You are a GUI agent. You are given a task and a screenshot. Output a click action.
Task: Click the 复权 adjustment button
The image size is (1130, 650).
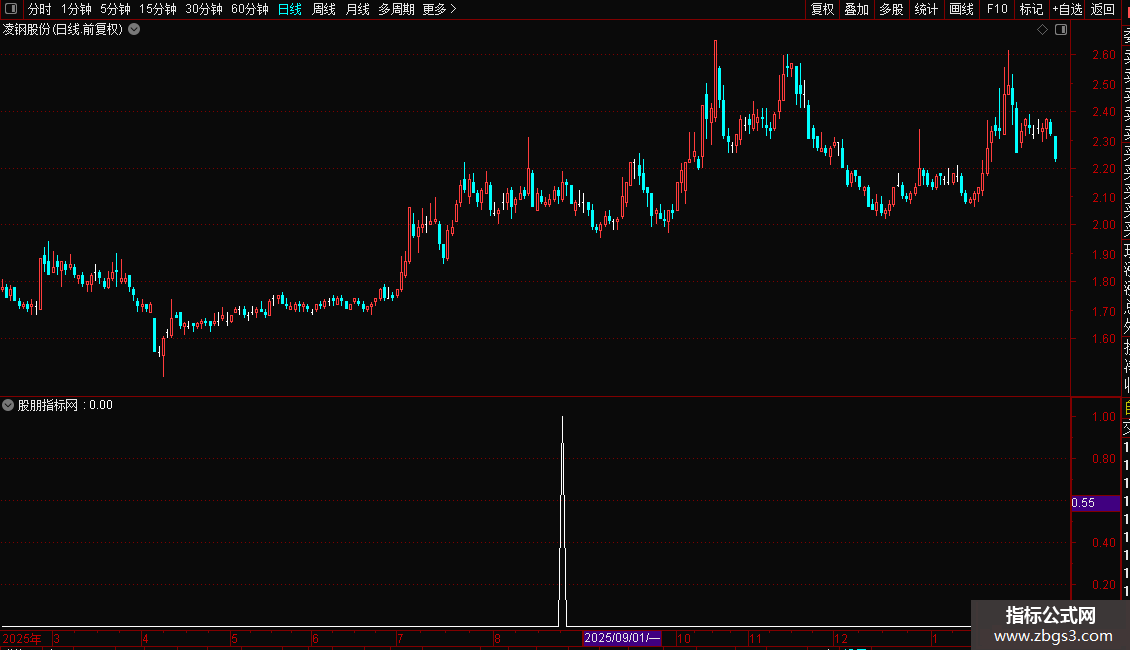point(822,9)
